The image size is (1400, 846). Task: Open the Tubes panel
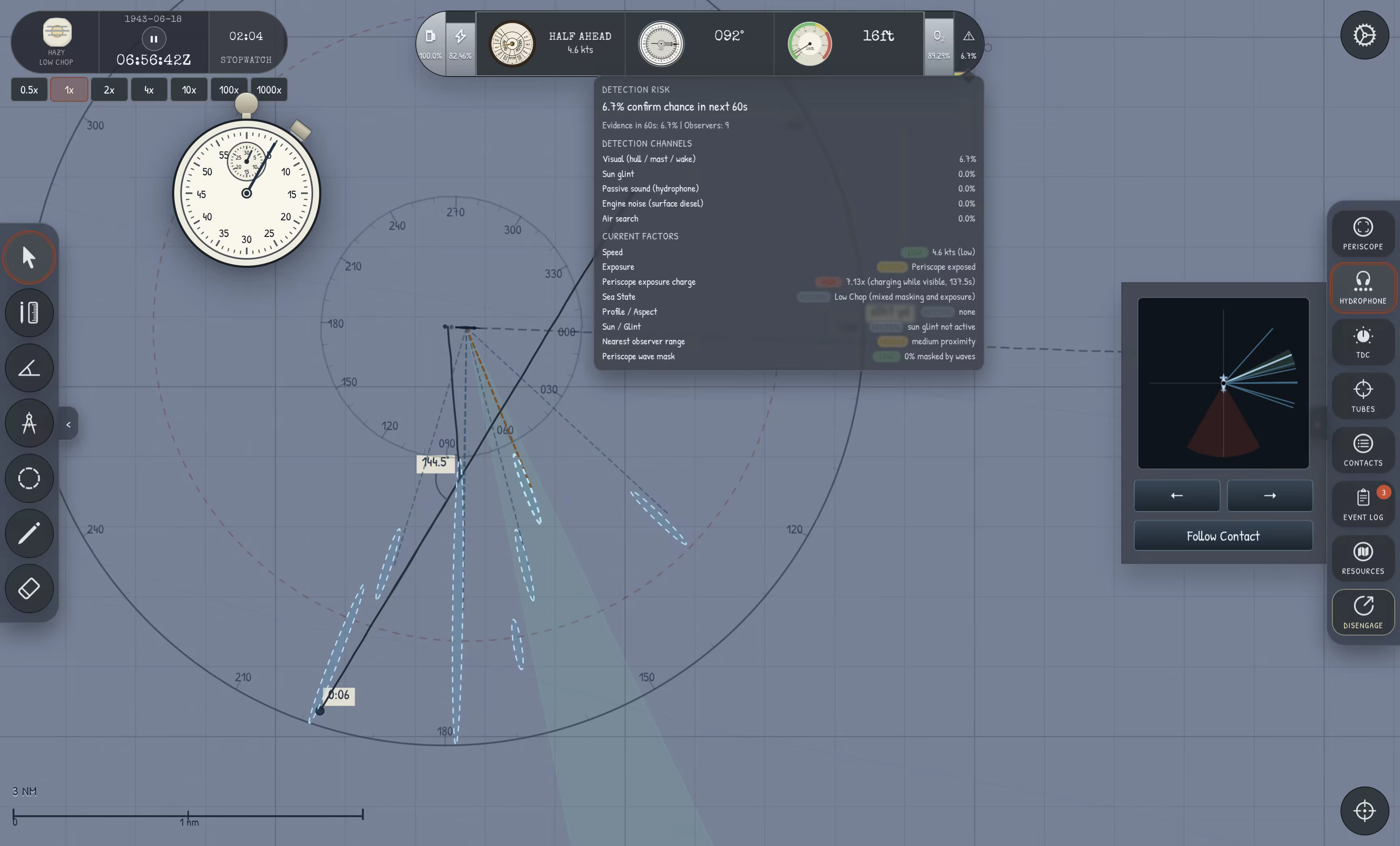pyautogui.click(x=1362, y=396)
